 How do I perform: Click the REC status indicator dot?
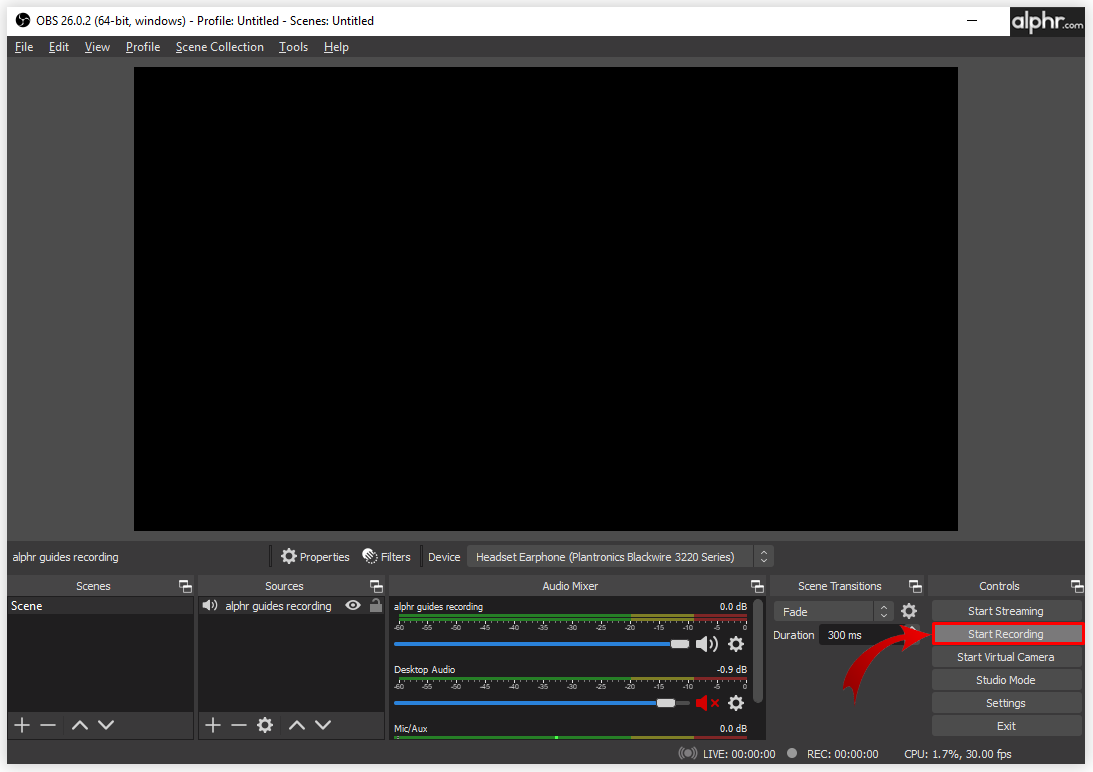(x=792, y=753)
